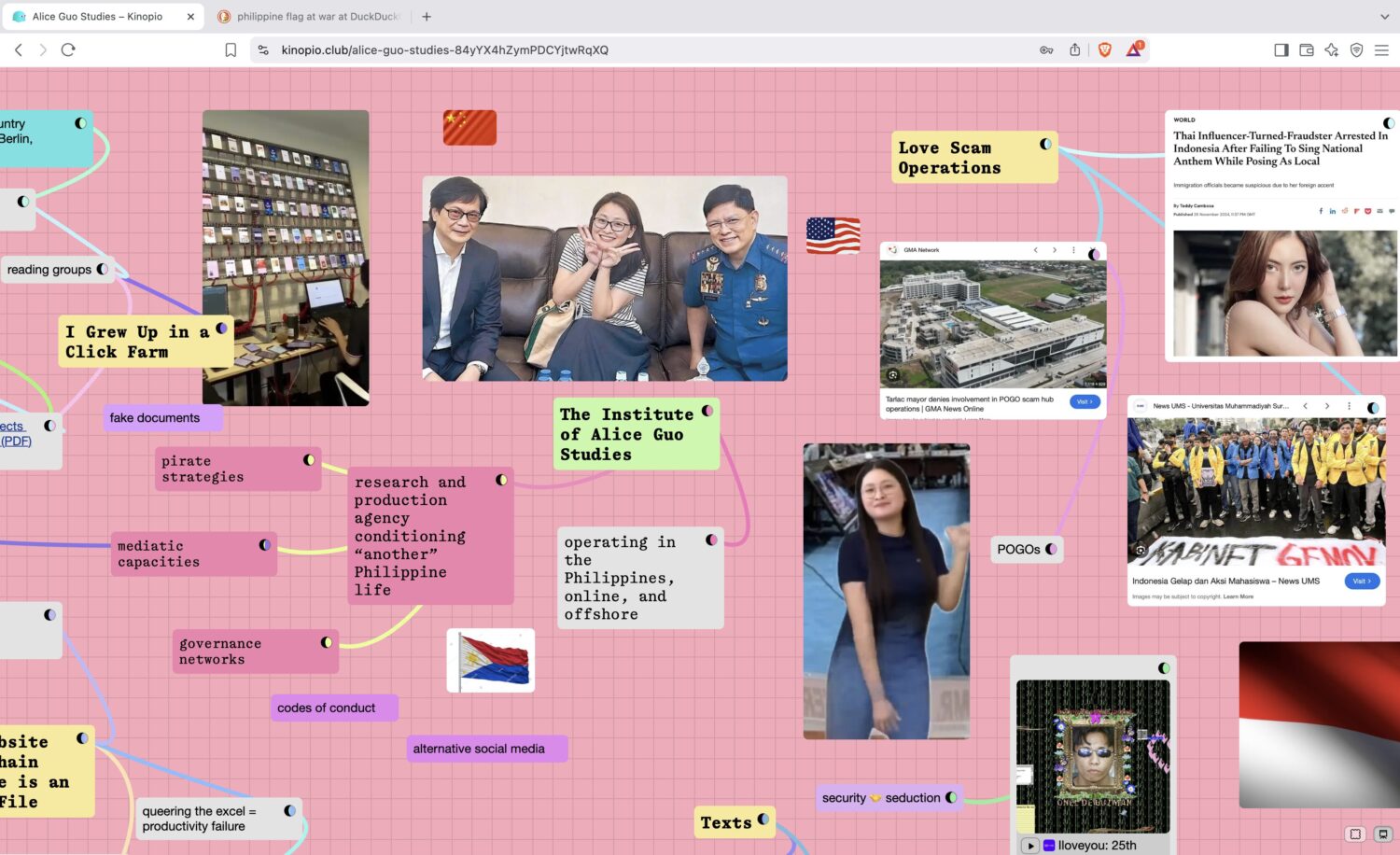1400x855 pixels.
Task: Click the Visit button on GMA Network card
Action: pyautogui.click(x=1084, y=402)
